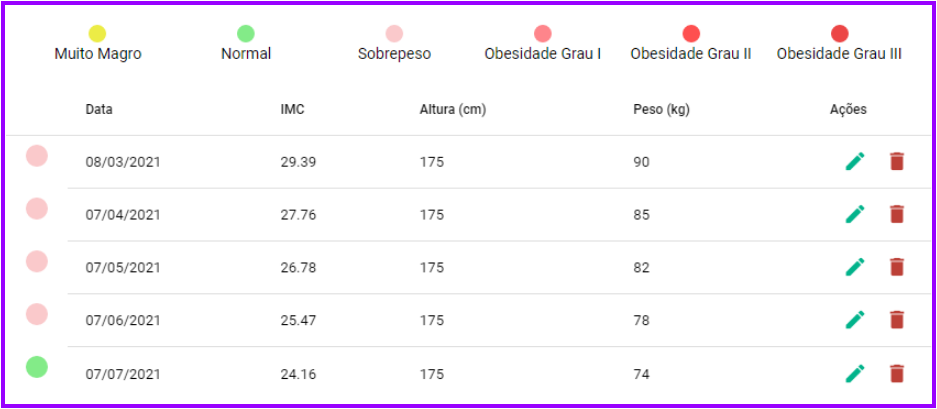Delete the 07/05/2021 row

tap(897, 267)
